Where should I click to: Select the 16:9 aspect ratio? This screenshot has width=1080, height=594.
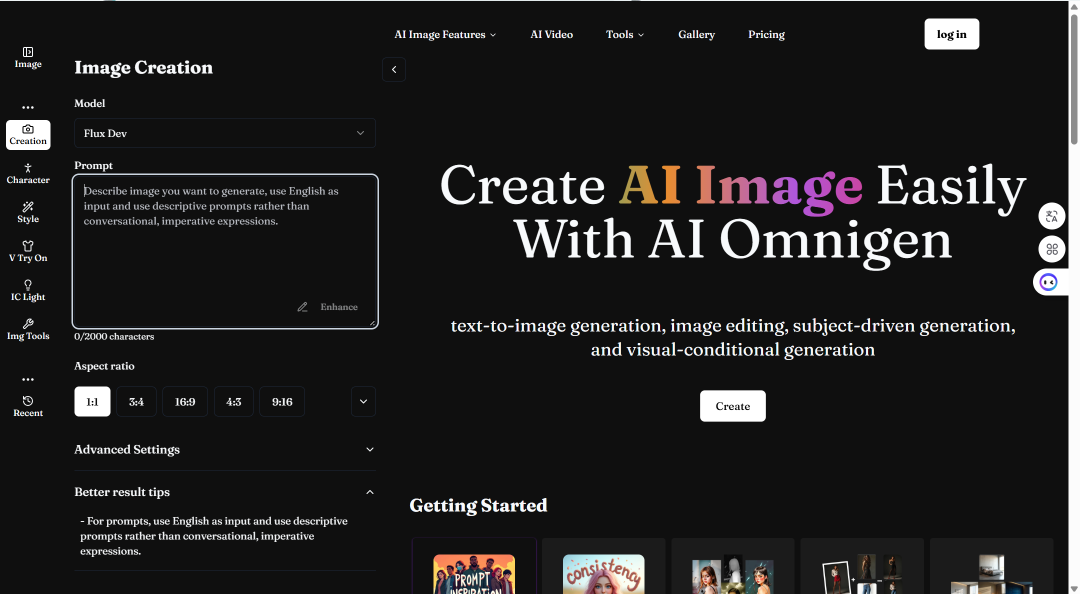[x=185, y=402]
